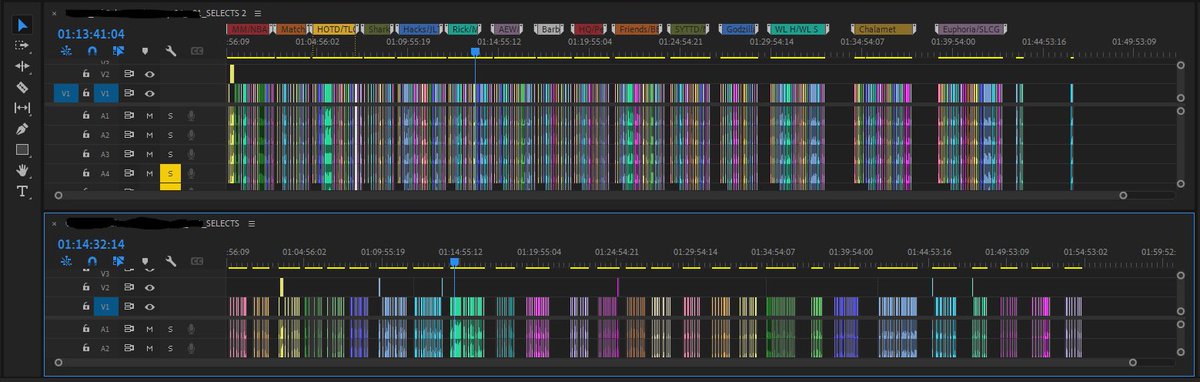Mute track A1 in lower SELECTS timeline

click(150, 329)
